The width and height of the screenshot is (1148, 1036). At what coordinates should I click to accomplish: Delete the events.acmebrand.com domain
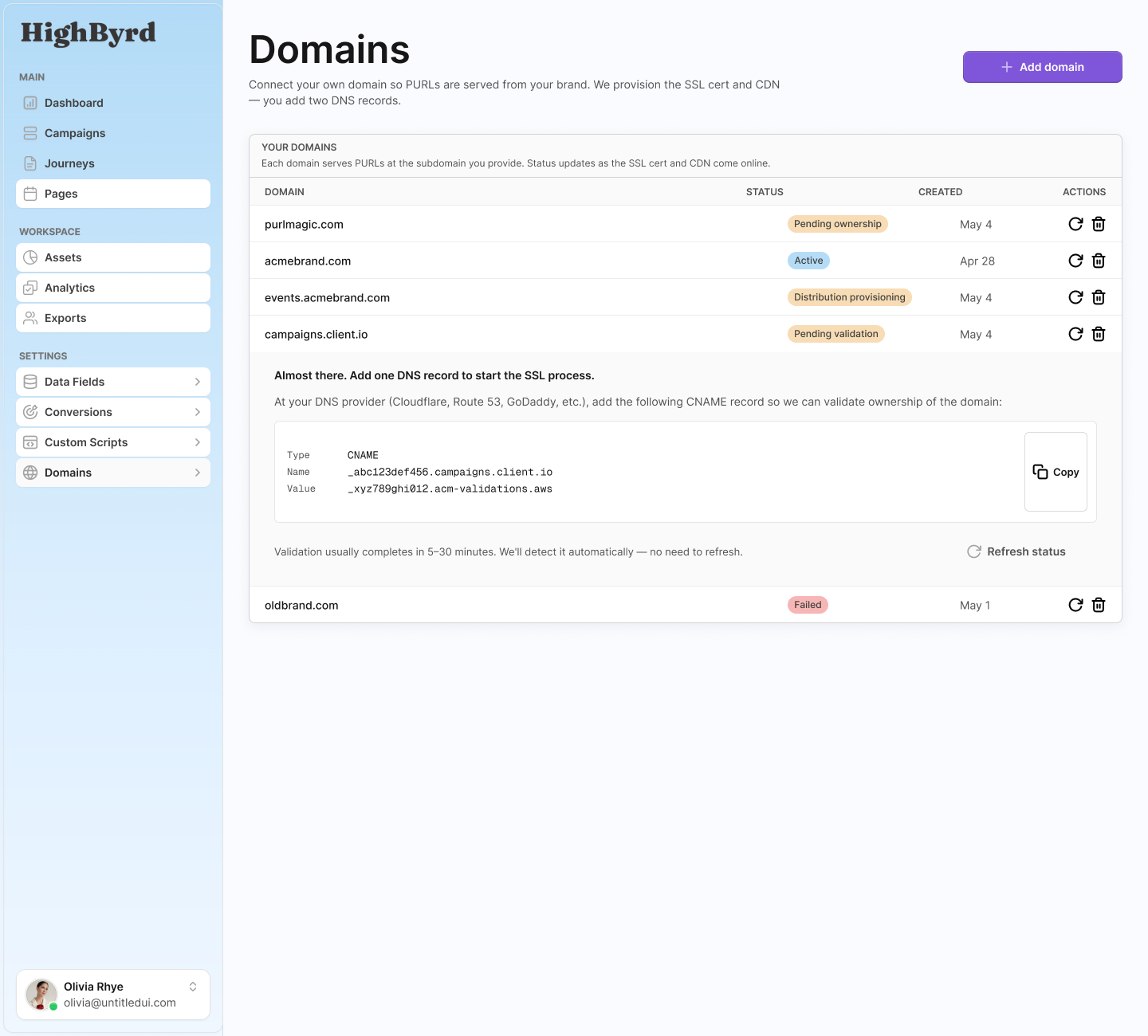coord(1099,297)
